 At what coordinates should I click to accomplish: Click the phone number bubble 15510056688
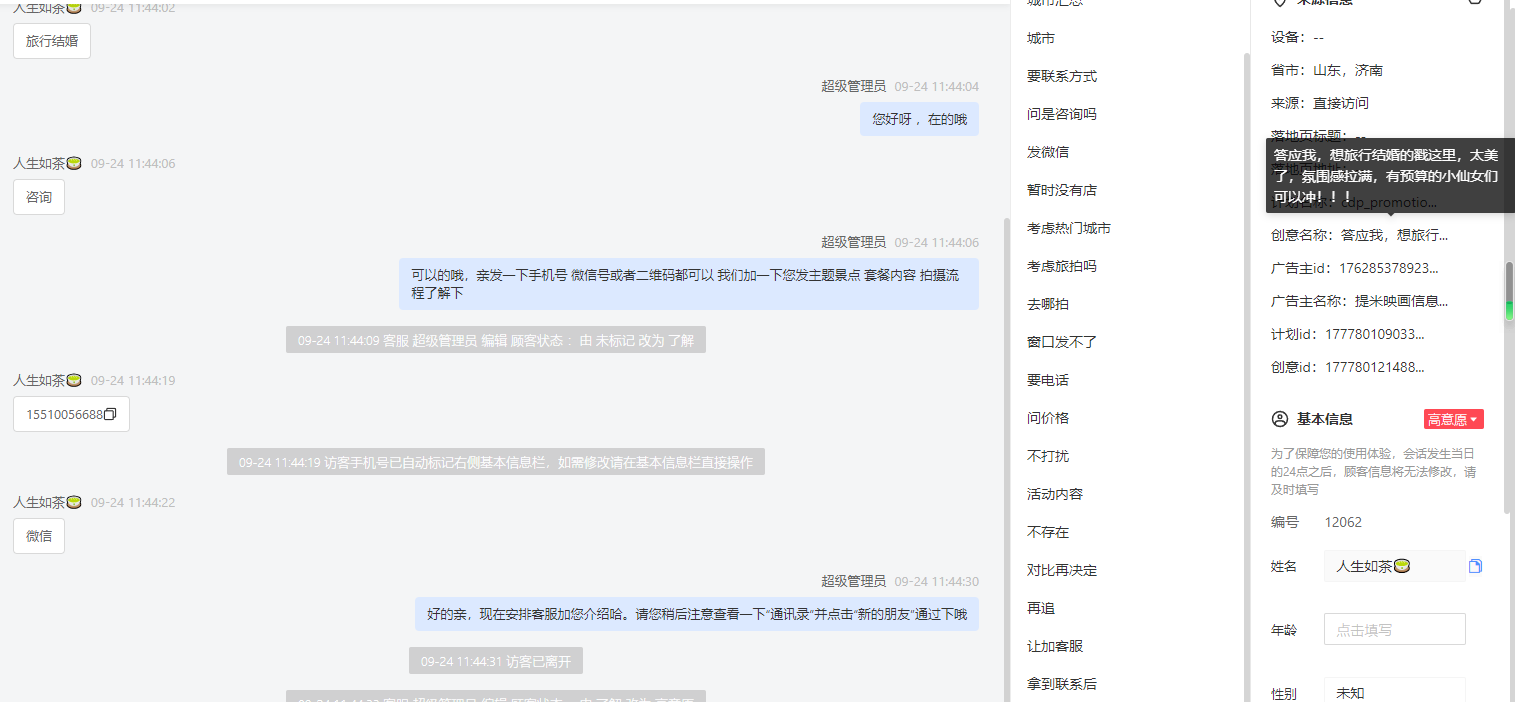[71, 414]
